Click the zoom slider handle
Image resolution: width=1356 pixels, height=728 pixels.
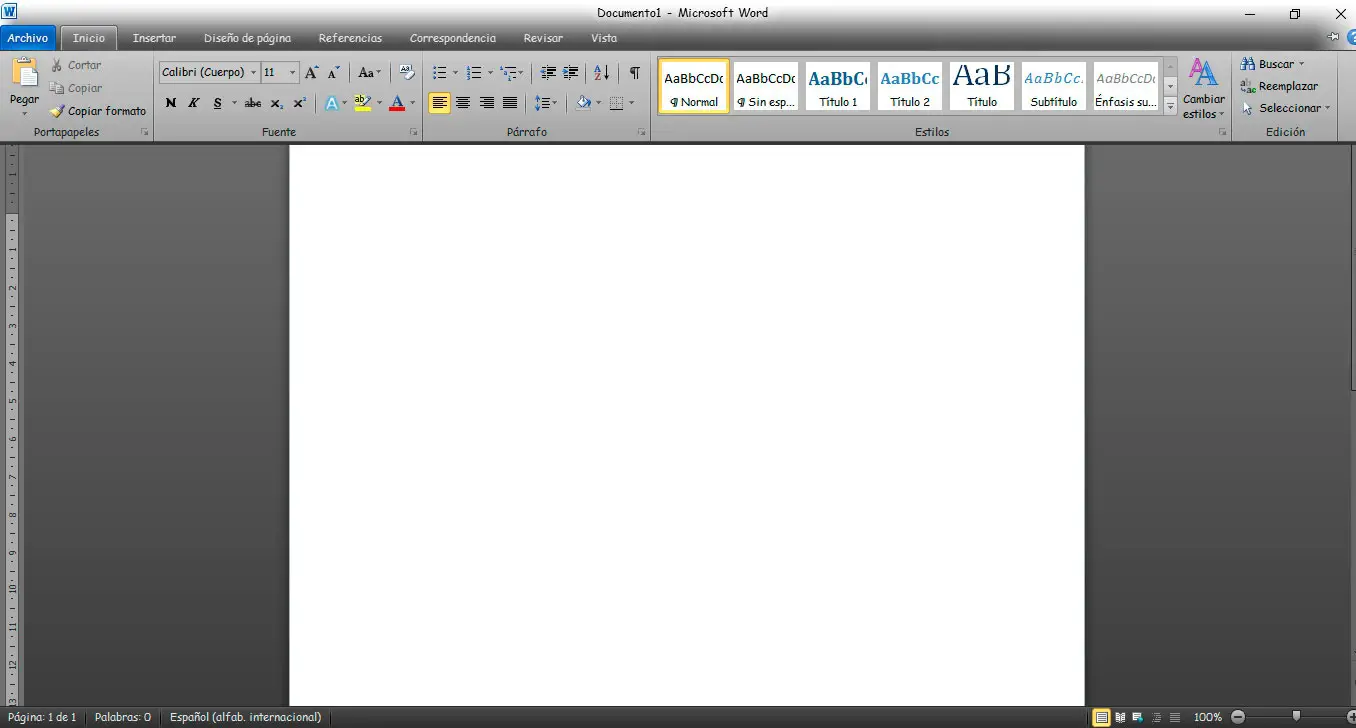[x=1296, y=717]
